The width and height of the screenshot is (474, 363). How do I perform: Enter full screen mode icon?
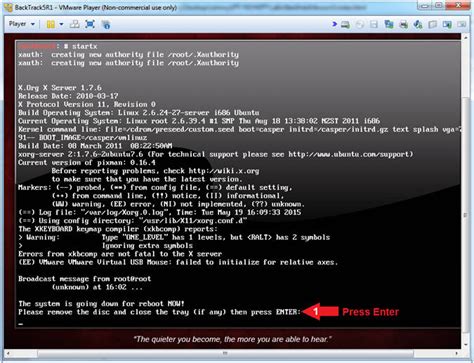(90, 24)
